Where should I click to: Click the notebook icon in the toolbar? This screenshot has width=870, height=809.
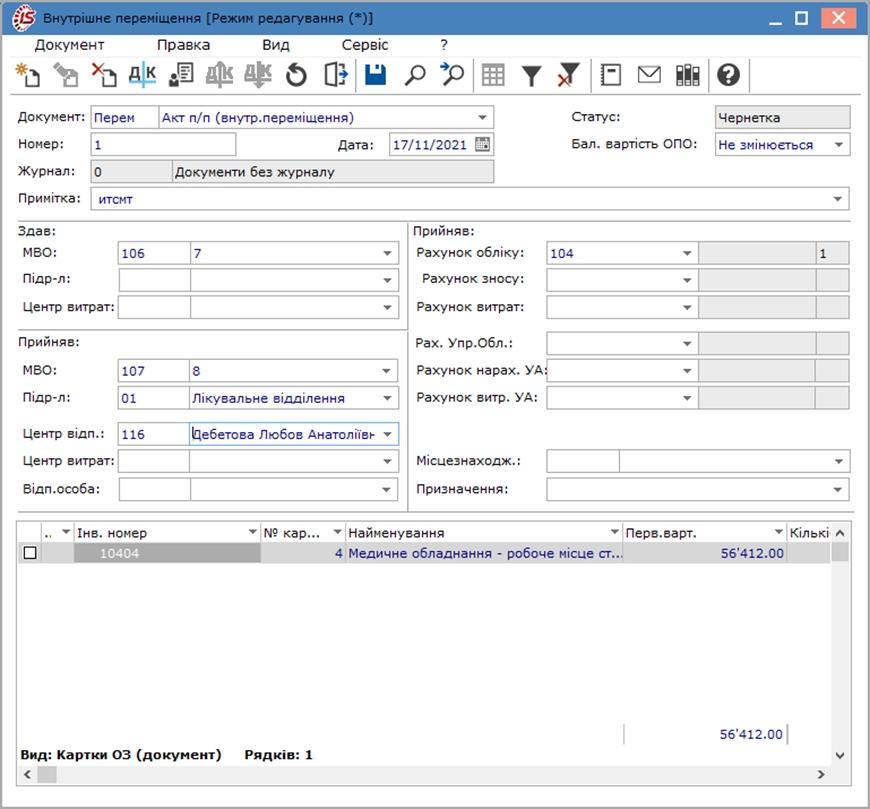611,75
